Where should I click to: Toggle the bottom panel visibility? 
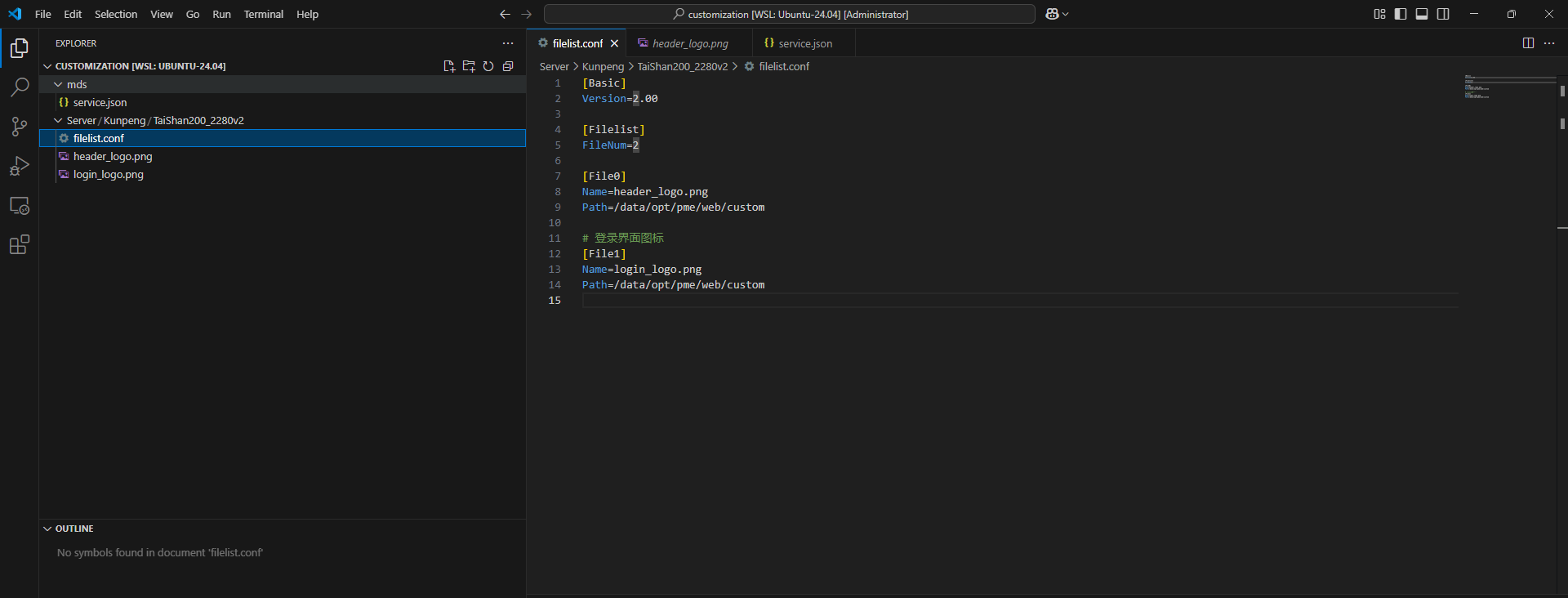1422,14
